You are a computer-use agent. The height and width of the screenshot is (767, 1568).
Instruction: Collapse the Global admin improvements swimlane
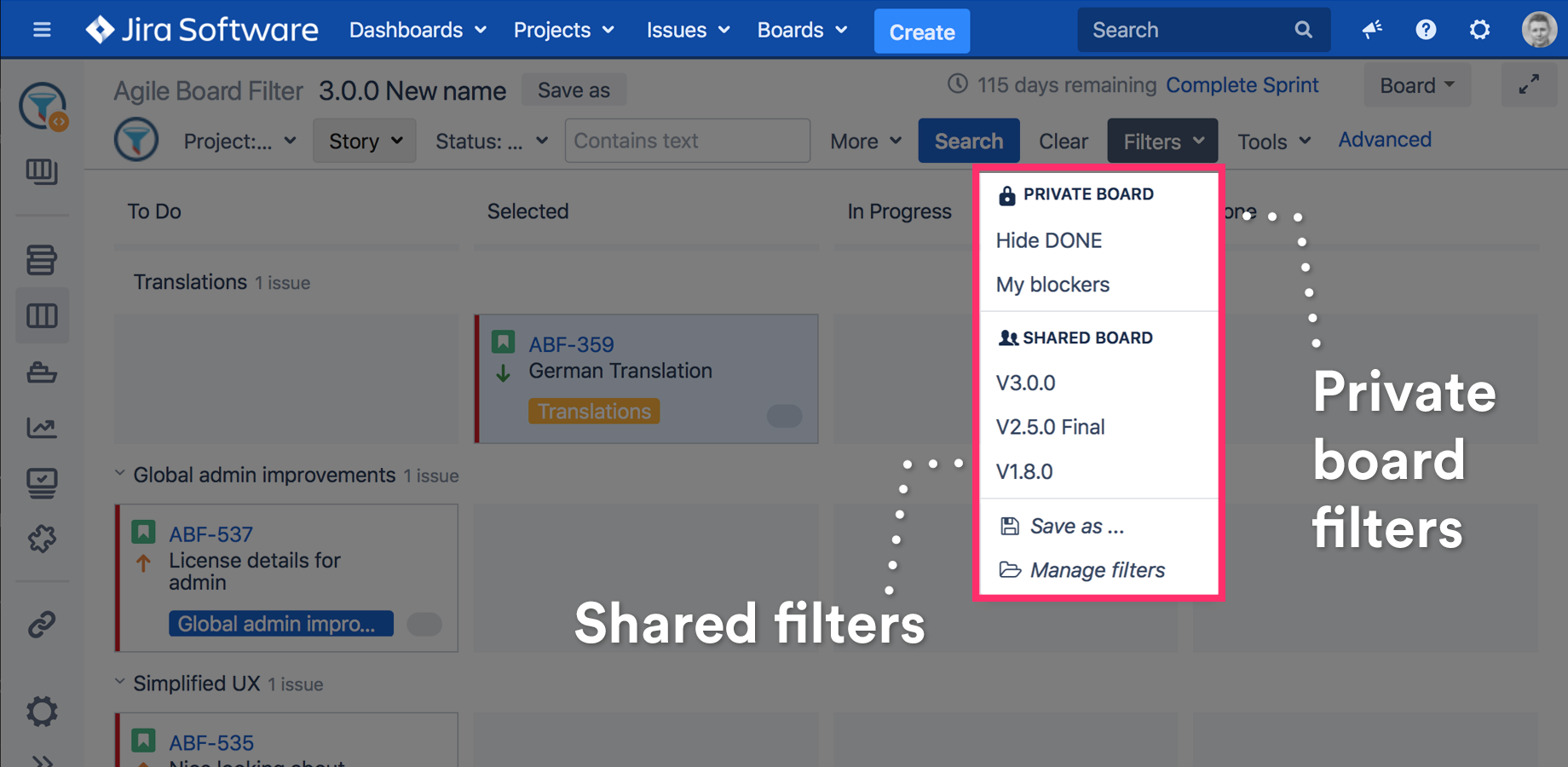[x=120, y=474]
